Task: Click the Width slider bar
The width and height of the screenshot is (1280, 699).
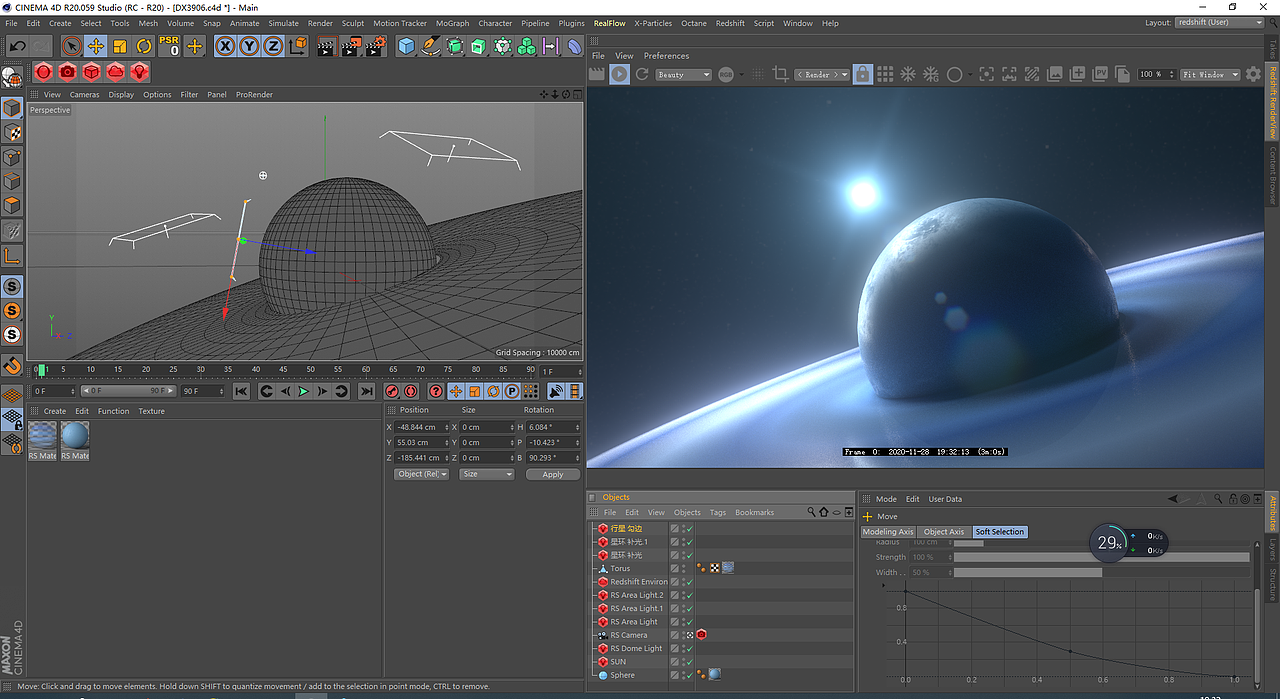Action: (x=1101, y=572)
